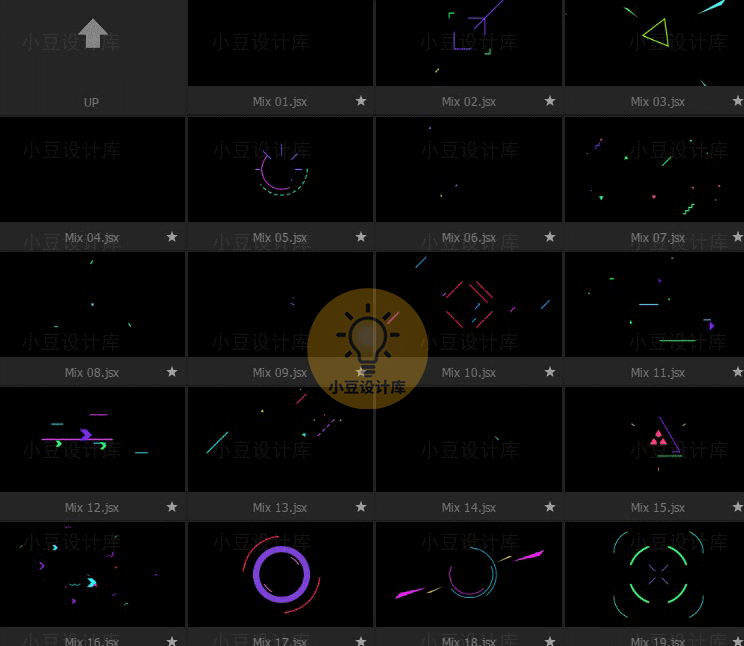Select the Mix 14.jsx label
The image size is (744, 646).
(469, 507)
